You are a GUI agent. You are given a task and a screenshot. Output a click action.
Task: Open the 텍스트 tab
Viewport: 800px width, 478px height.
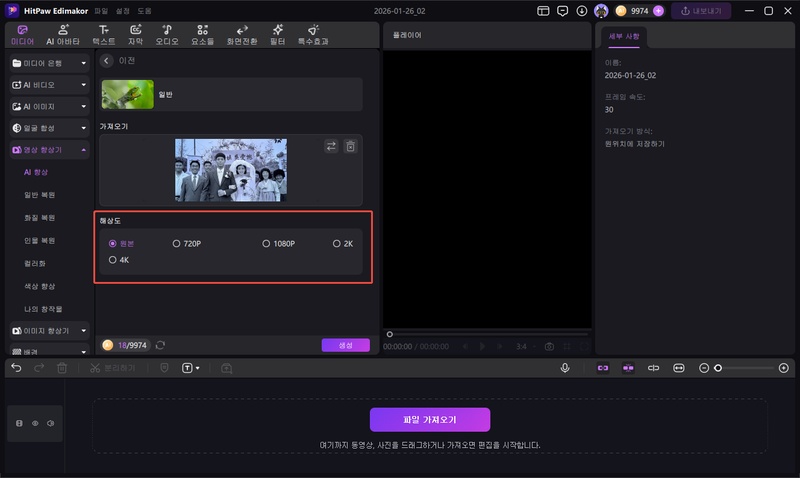(x=104, y=35)
